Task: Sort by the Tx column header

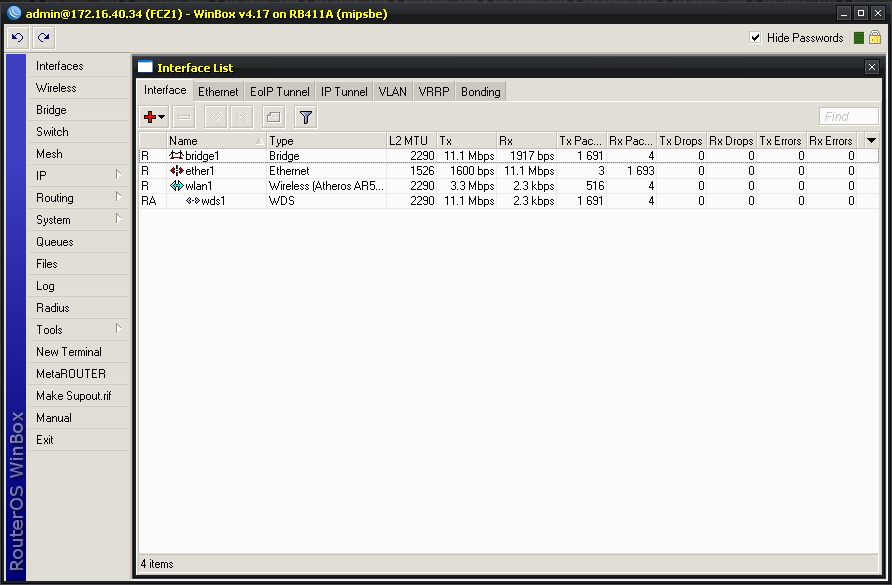Action: (x=466, y=141)
